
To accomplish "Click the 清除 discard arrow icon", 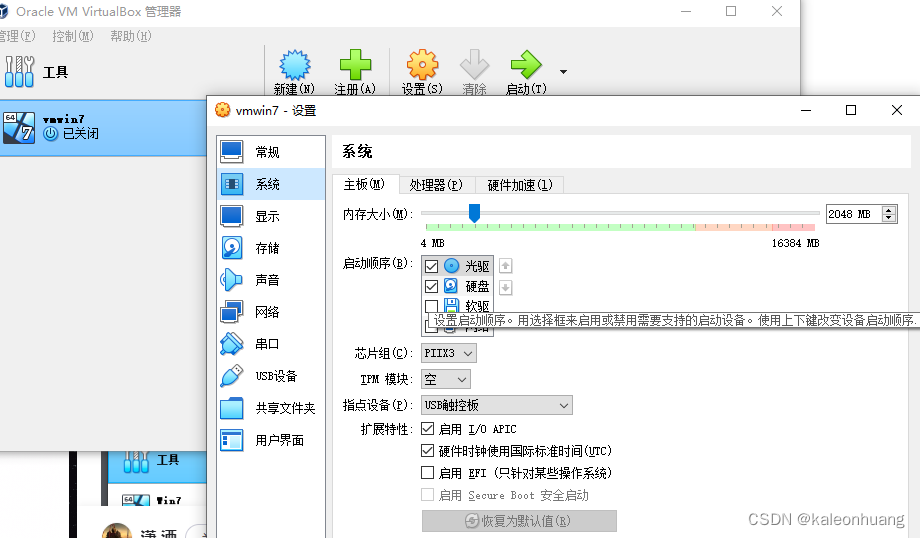I will (x=474, y=65).
